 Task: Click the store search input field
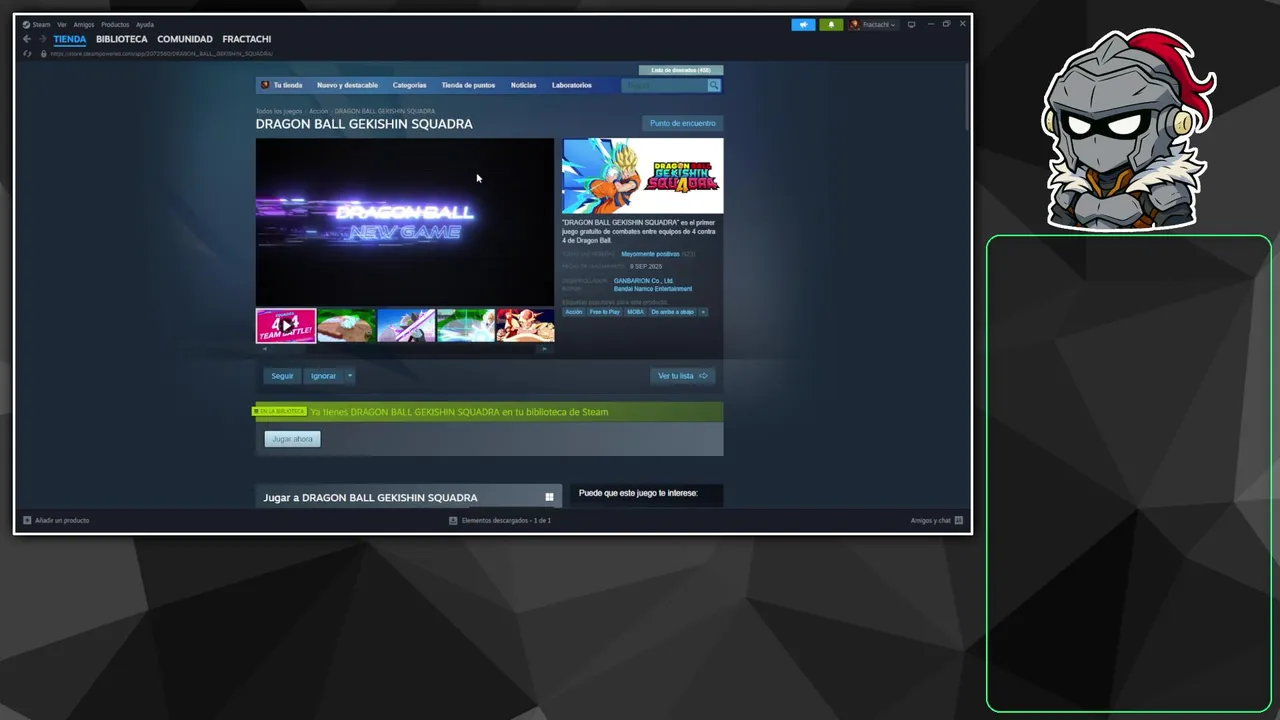pos(664,85)
